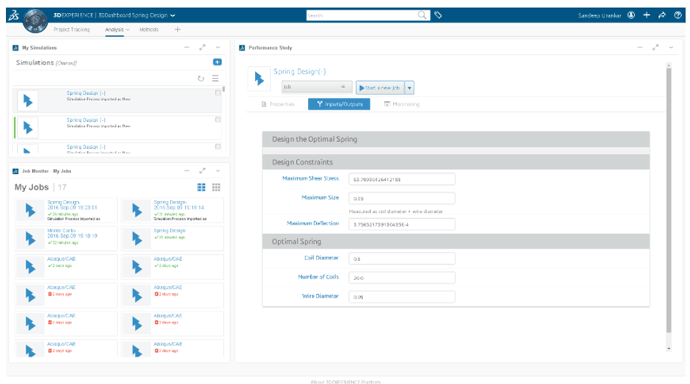Open the Spring Design job from 15:19:14
The width and height of the screenshot is (690, 384).
179,205
